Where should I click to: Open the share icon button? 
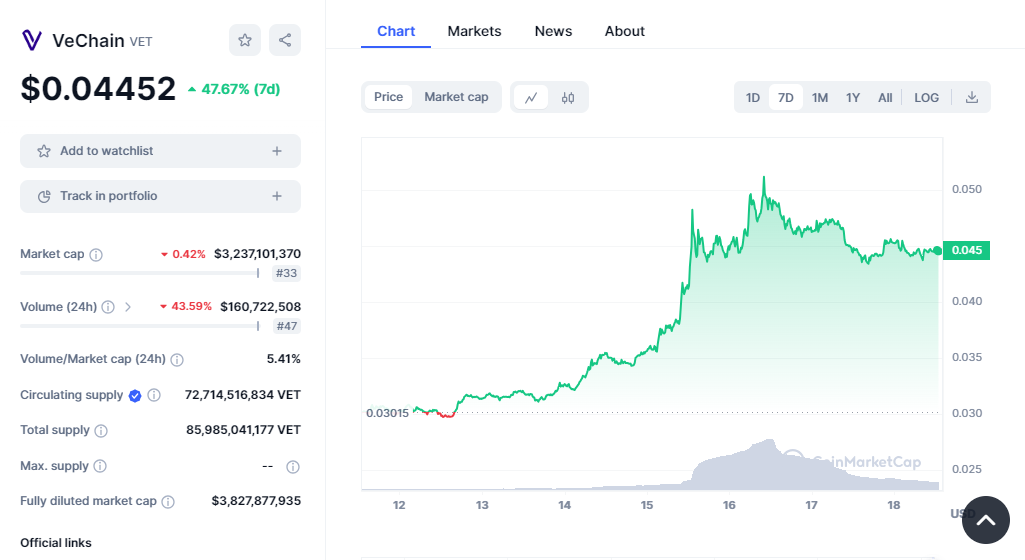(285, 41)
